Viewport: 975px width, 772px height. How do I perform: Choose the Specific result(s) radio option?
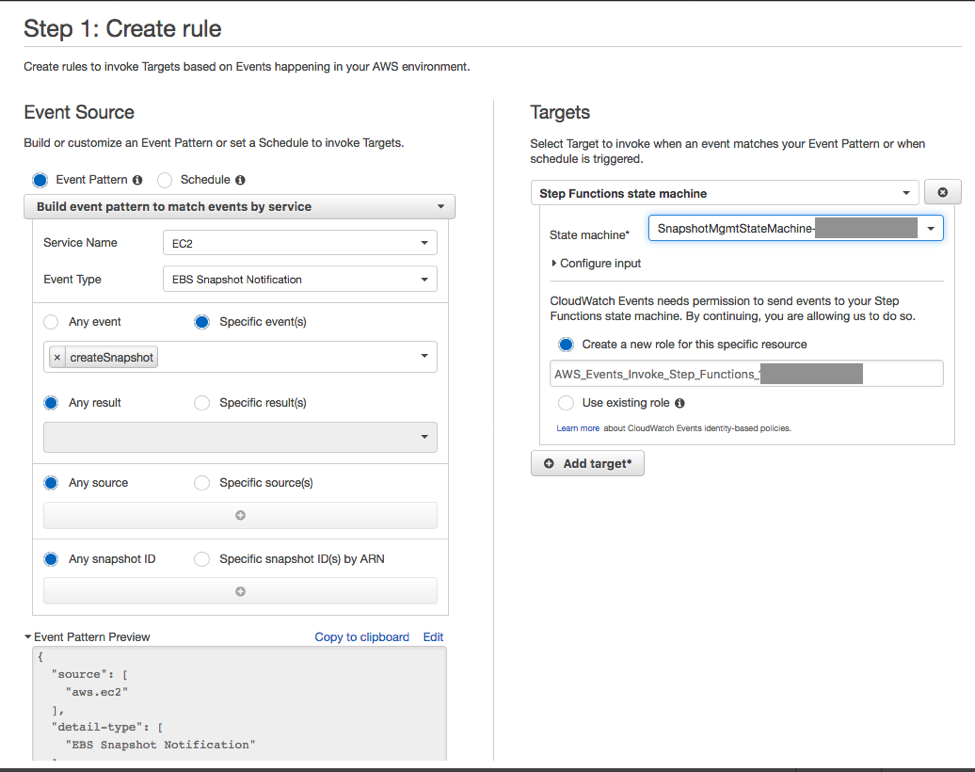[202, 403]
